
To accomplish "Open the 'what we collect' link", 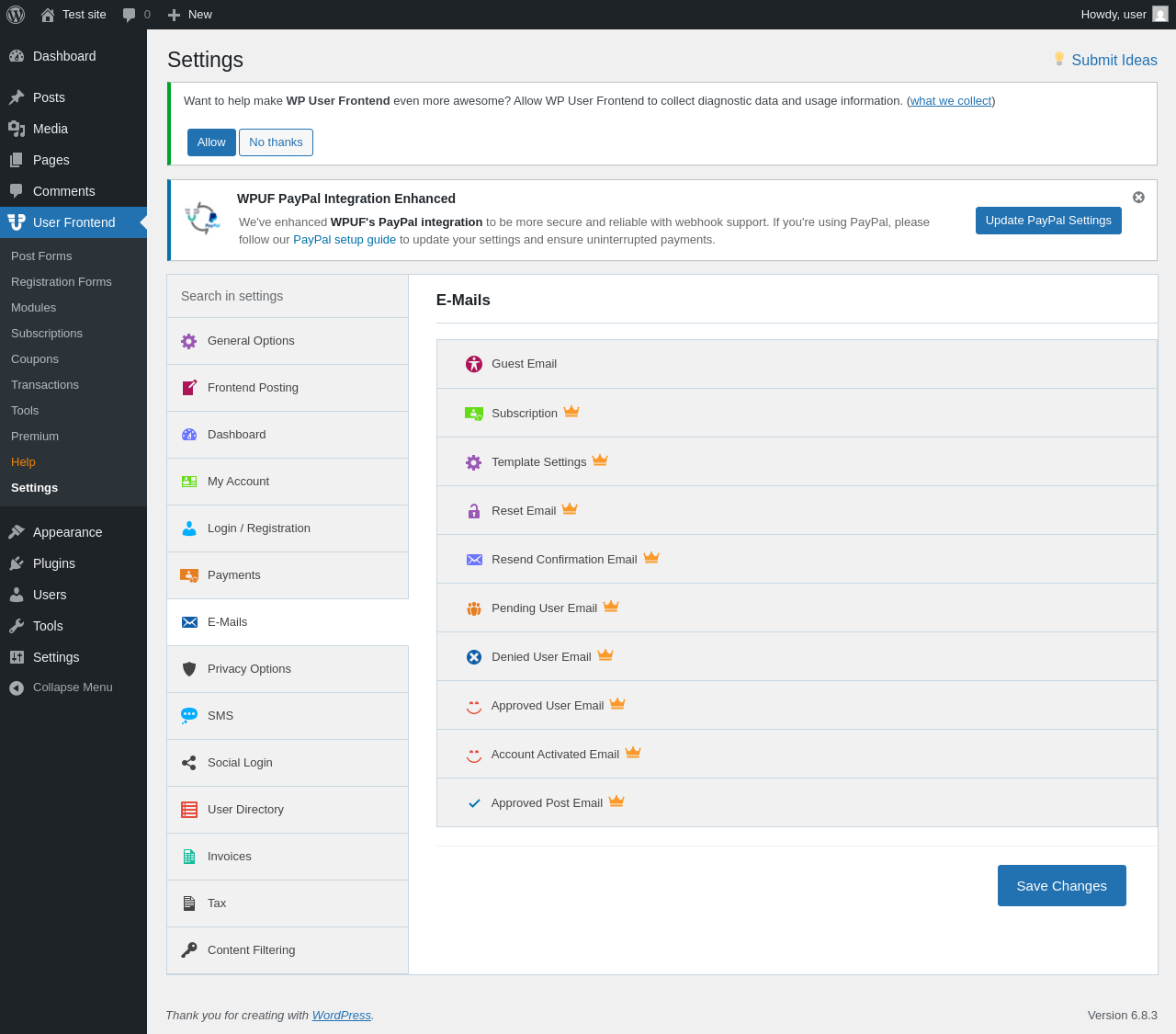I will tap(951, 101).
